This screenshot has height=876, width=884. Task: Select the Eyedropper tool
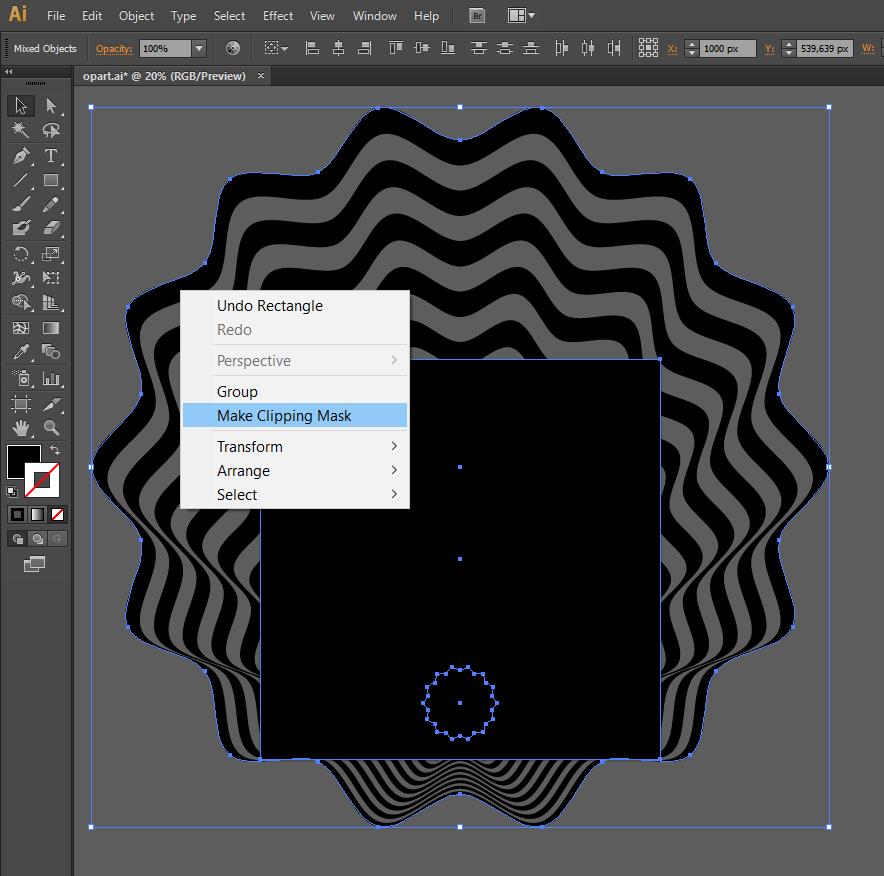point(21,352)
